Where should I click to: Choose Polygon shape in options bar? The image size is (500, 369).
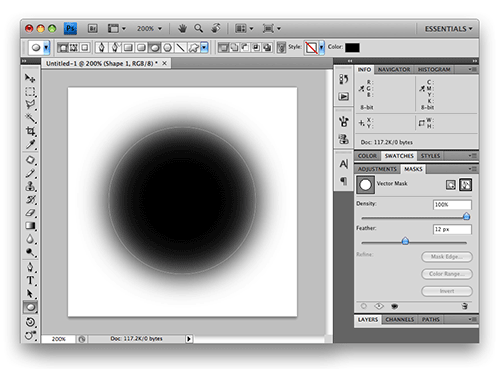pyautogui.click(x=168, y=48)
